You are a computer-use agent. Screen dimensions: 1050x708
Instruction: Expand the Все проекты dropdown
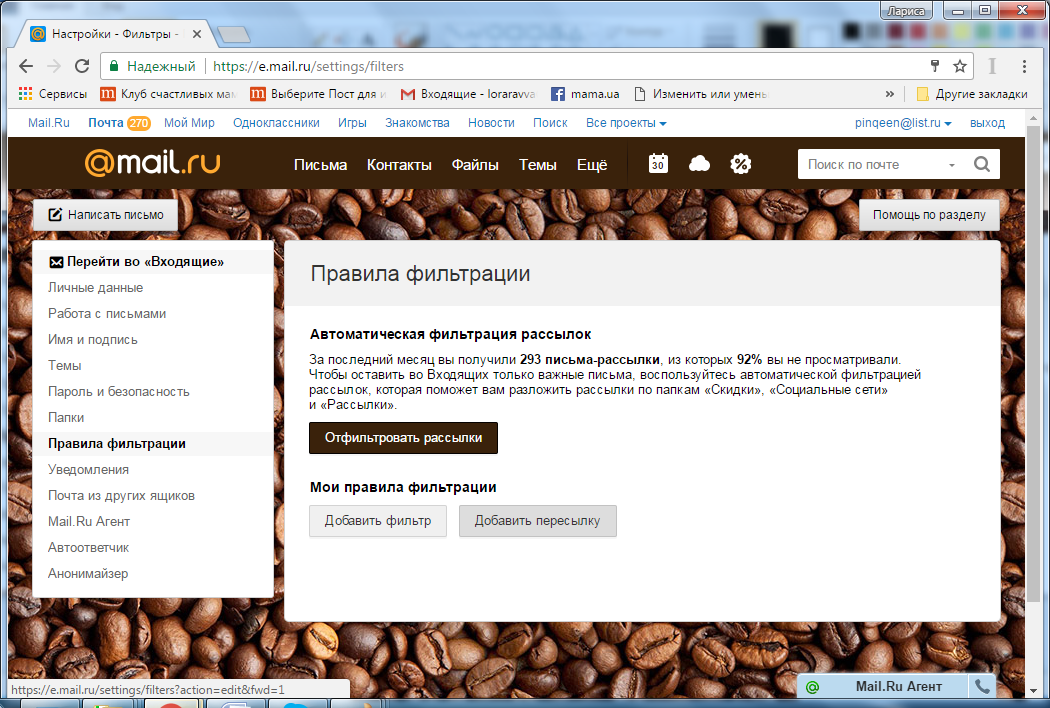tap(626, 123)
